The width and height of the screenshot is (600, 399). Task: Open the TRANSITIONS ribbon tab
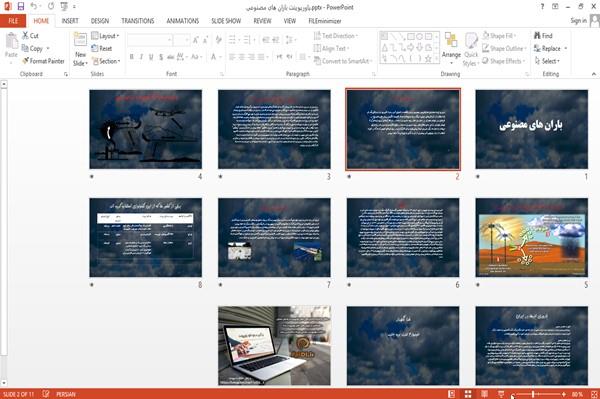(x=138, y=21)
